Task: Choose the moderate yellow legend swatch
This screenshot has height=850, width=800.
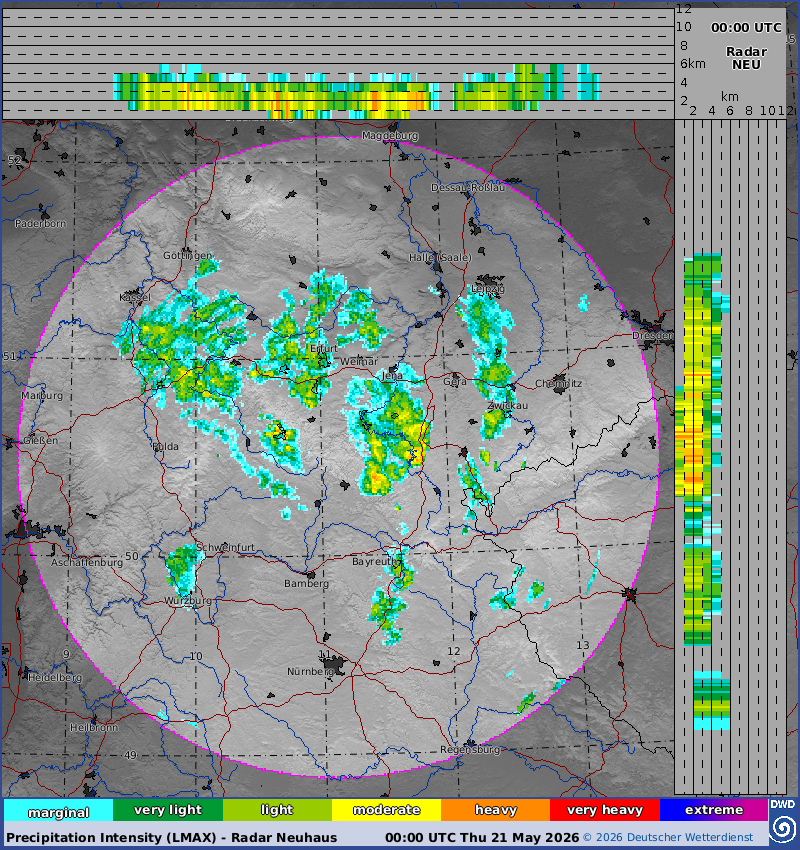Action: [x=386, y=810]
